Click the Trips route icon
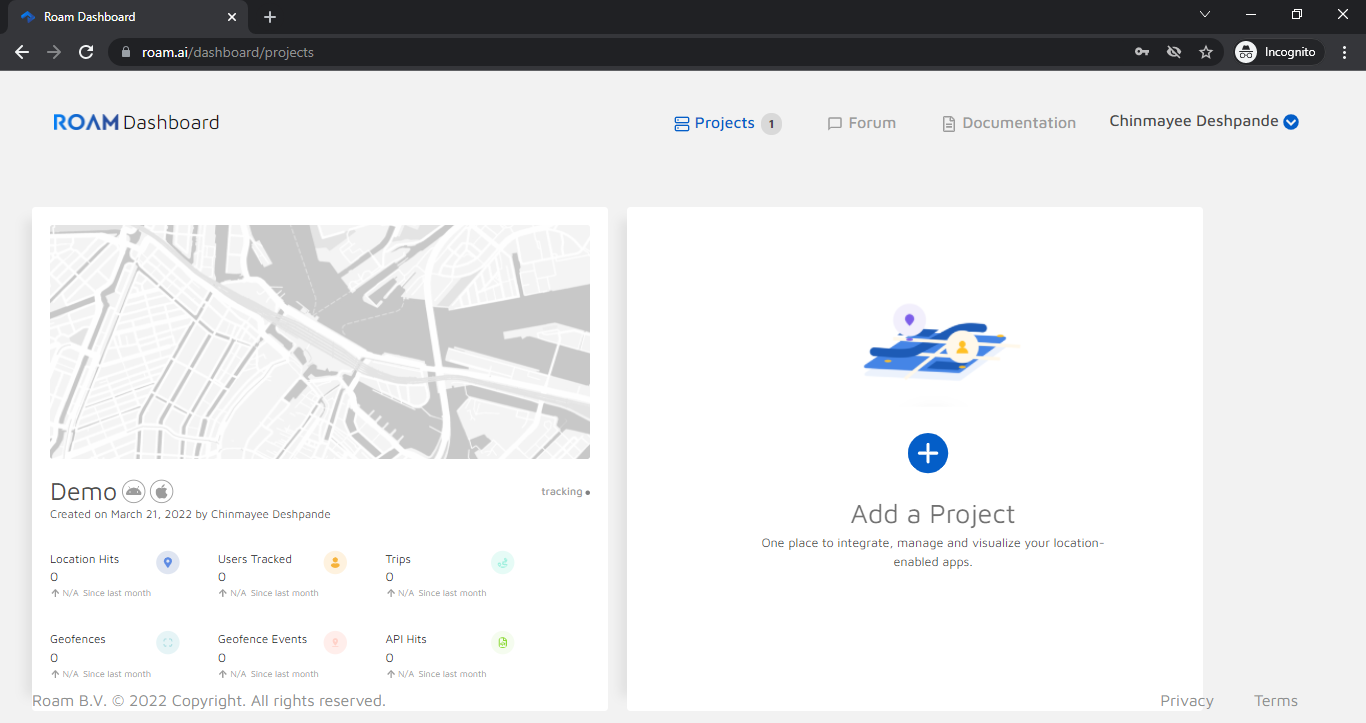1366x723 pixels. tap(503, 563)
